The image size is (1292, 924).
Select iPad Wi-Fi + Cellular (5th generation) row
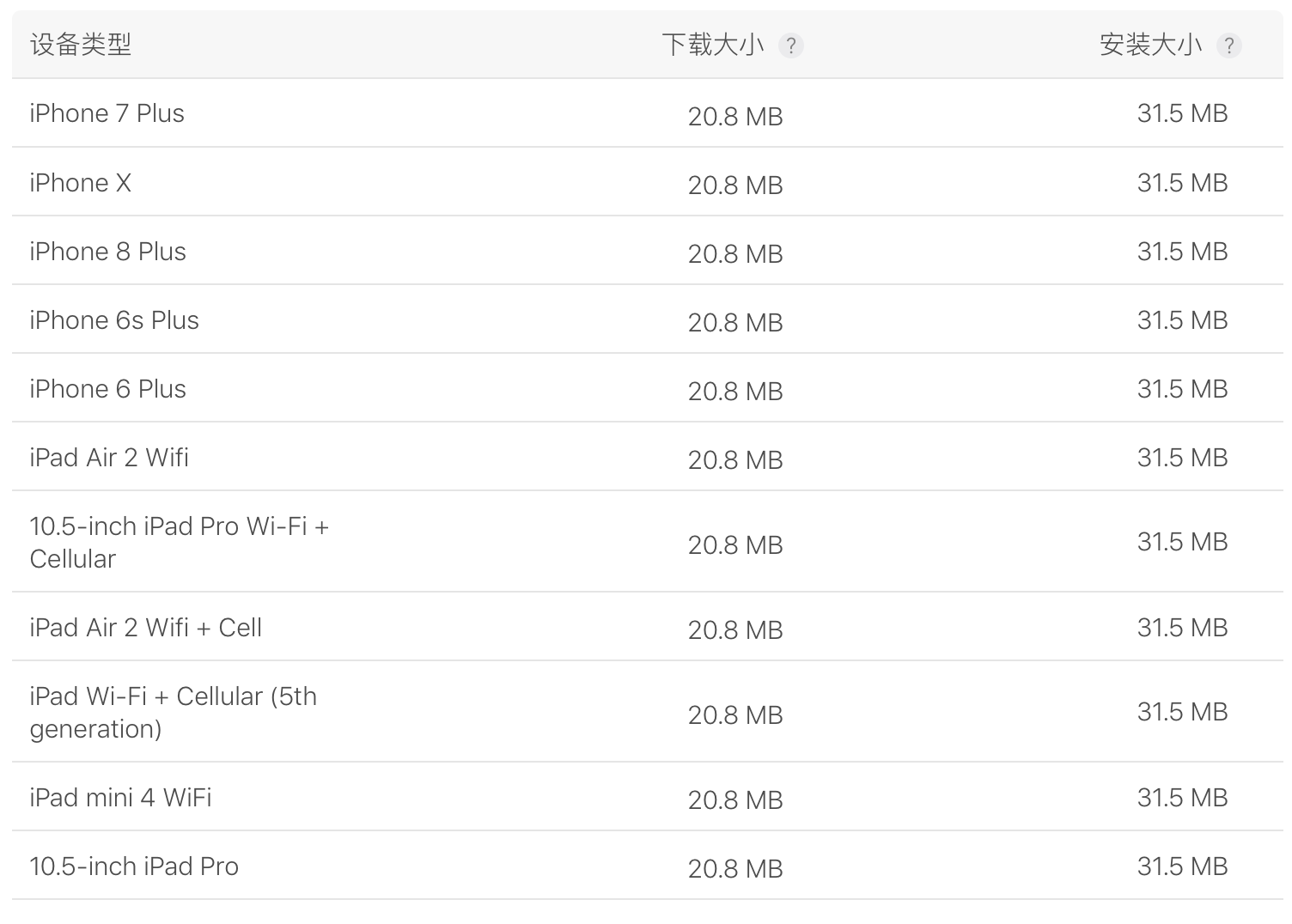(647, 712)
